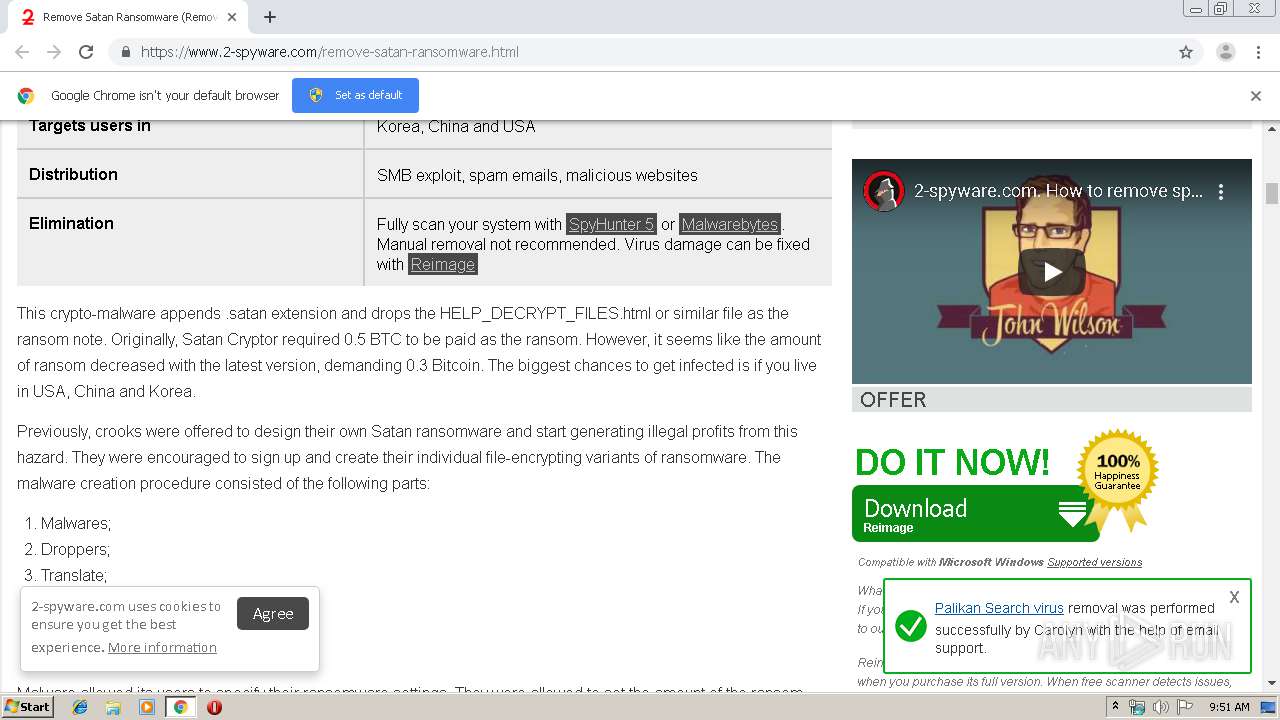
Task: Click the Distribution table row label
Action: 73,174
